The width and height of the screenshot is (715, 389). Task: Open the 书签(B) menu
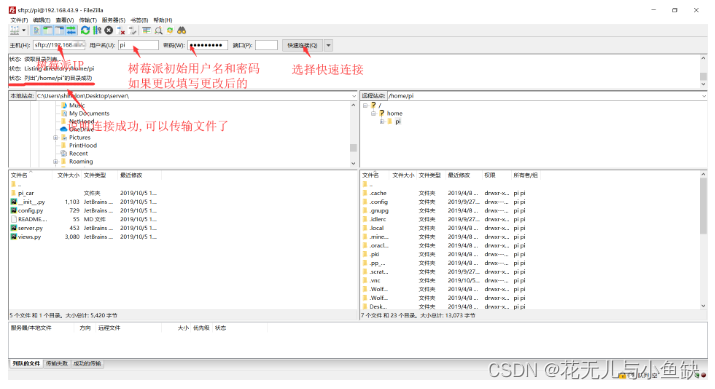pos(139,20)
